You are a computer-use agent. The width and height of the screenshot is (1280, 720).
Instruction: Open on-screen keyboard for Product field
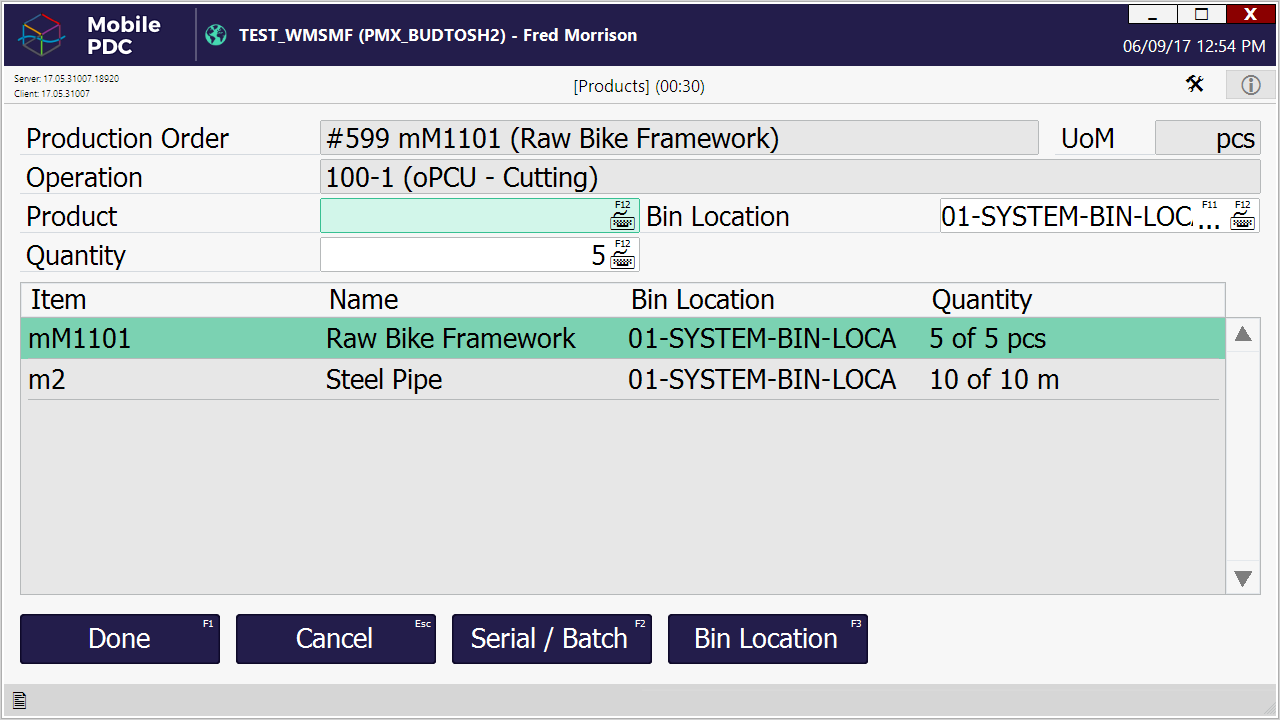622,216
